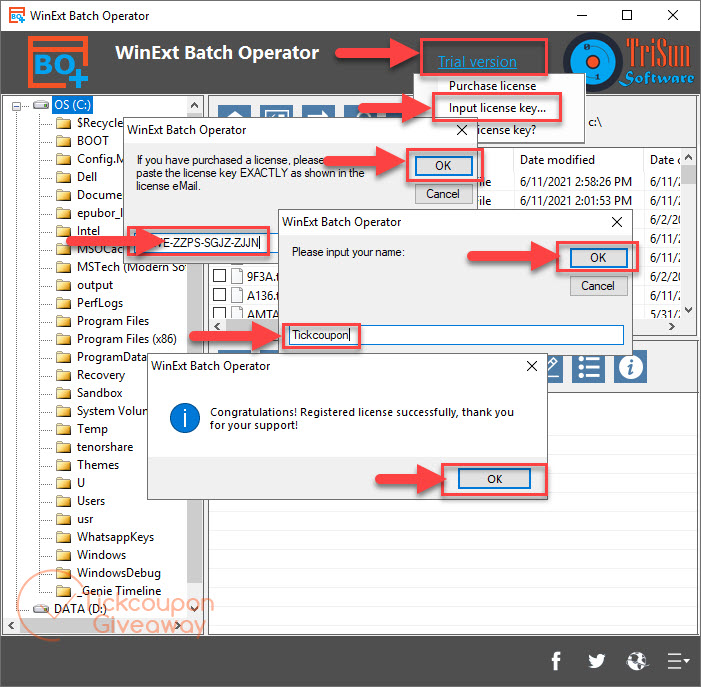Open the hamburger menu in footer
701x687 pixels.
pos(678,661)
